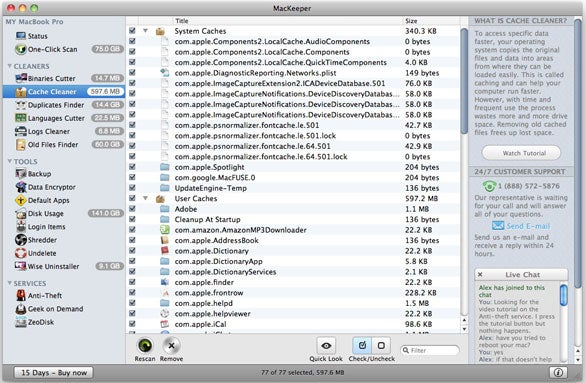
Task: Select the com.apple.psnormalizer.fontcache.le.501 row
Action: tap(293, 125)
